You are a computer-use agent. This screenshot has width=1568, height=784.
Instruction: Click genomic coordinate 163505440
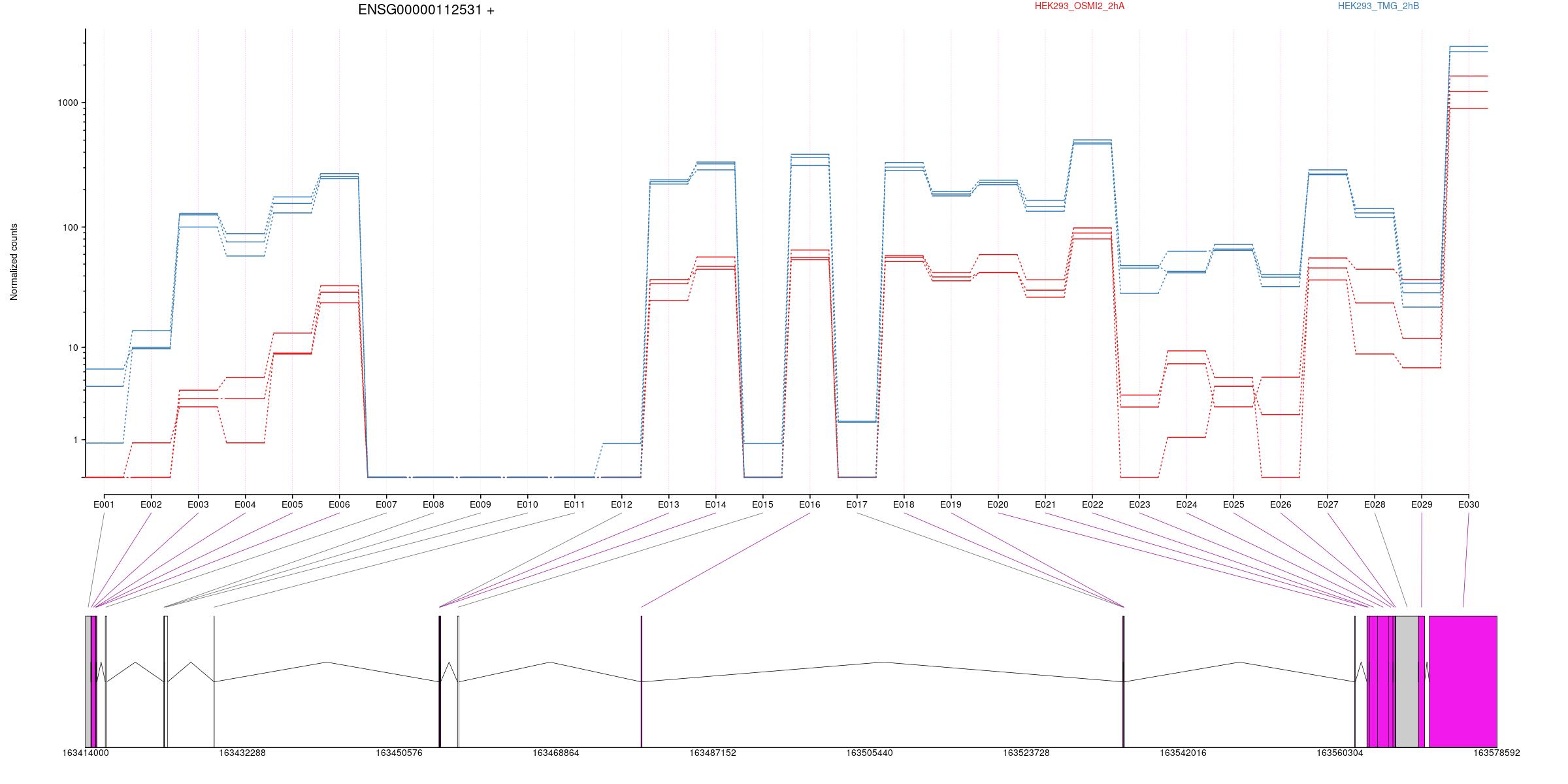(x=870, y=753)
